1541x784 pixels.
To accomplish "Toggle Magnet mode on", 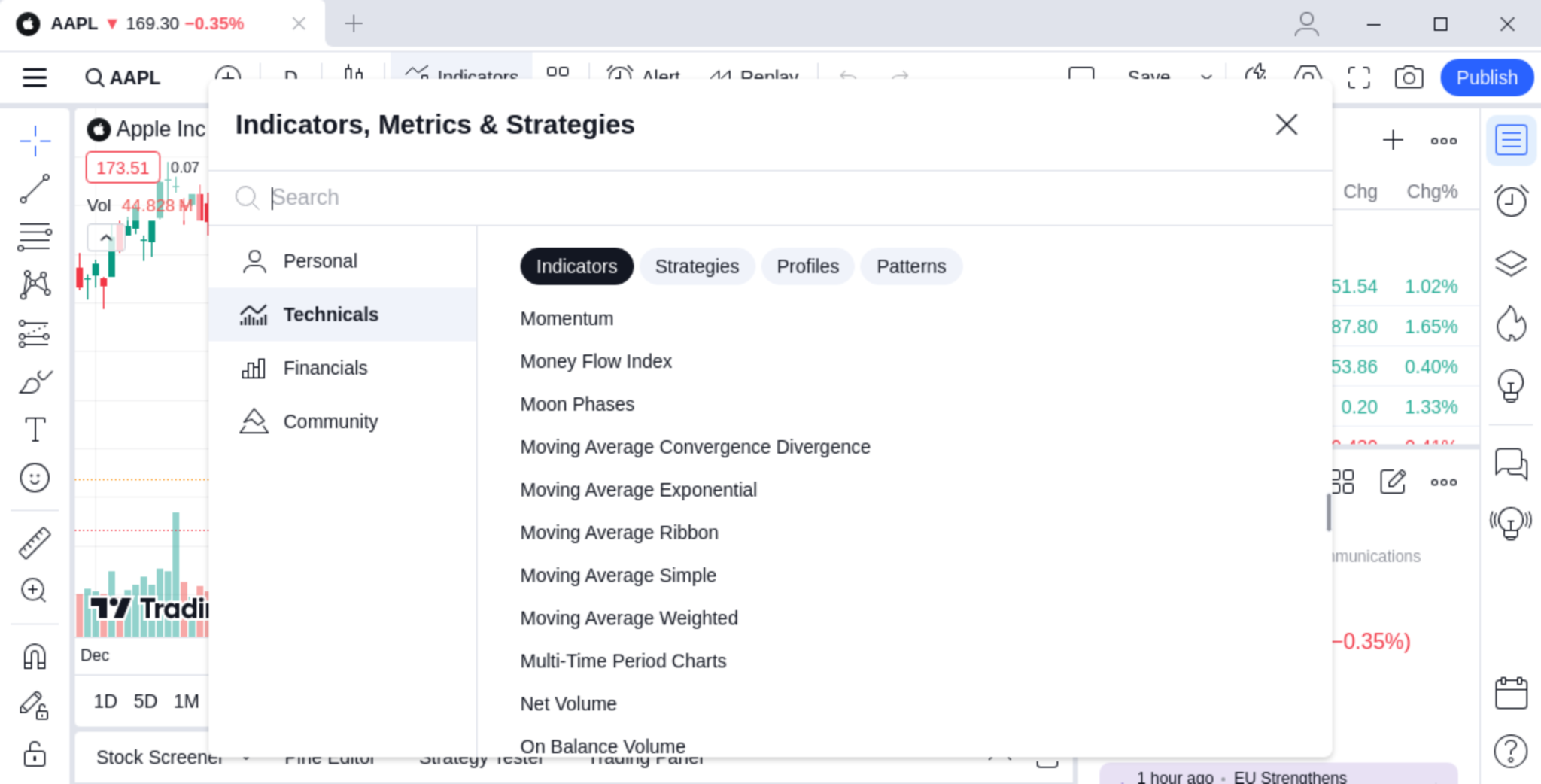I will point(35,656).
